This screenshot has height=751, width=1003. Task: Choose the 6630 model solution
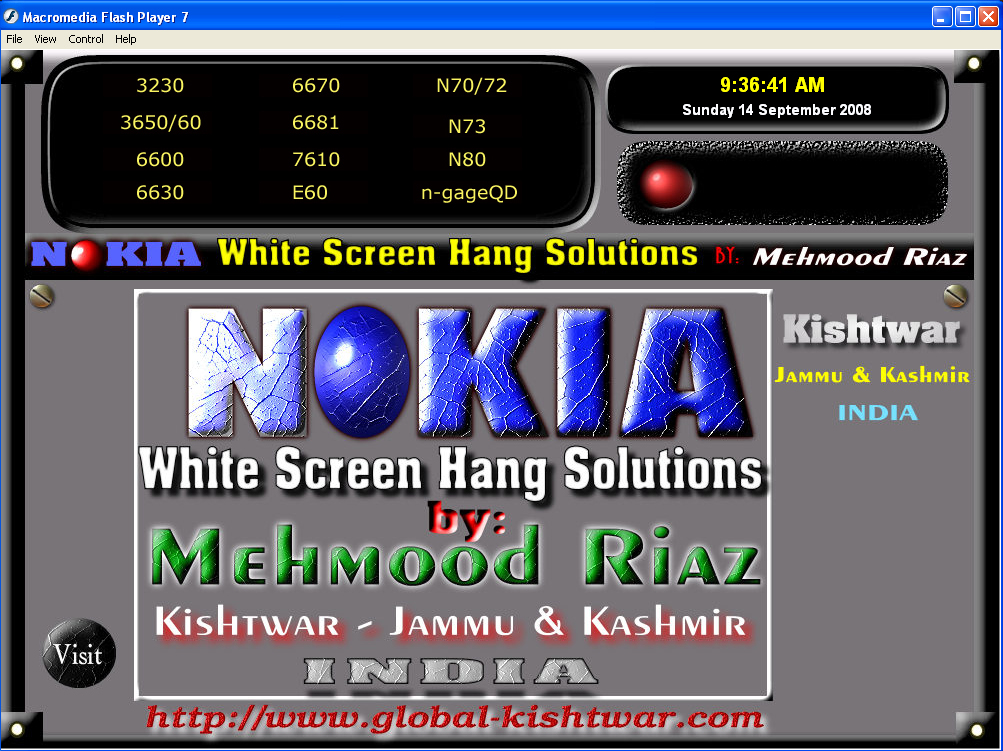160,193
